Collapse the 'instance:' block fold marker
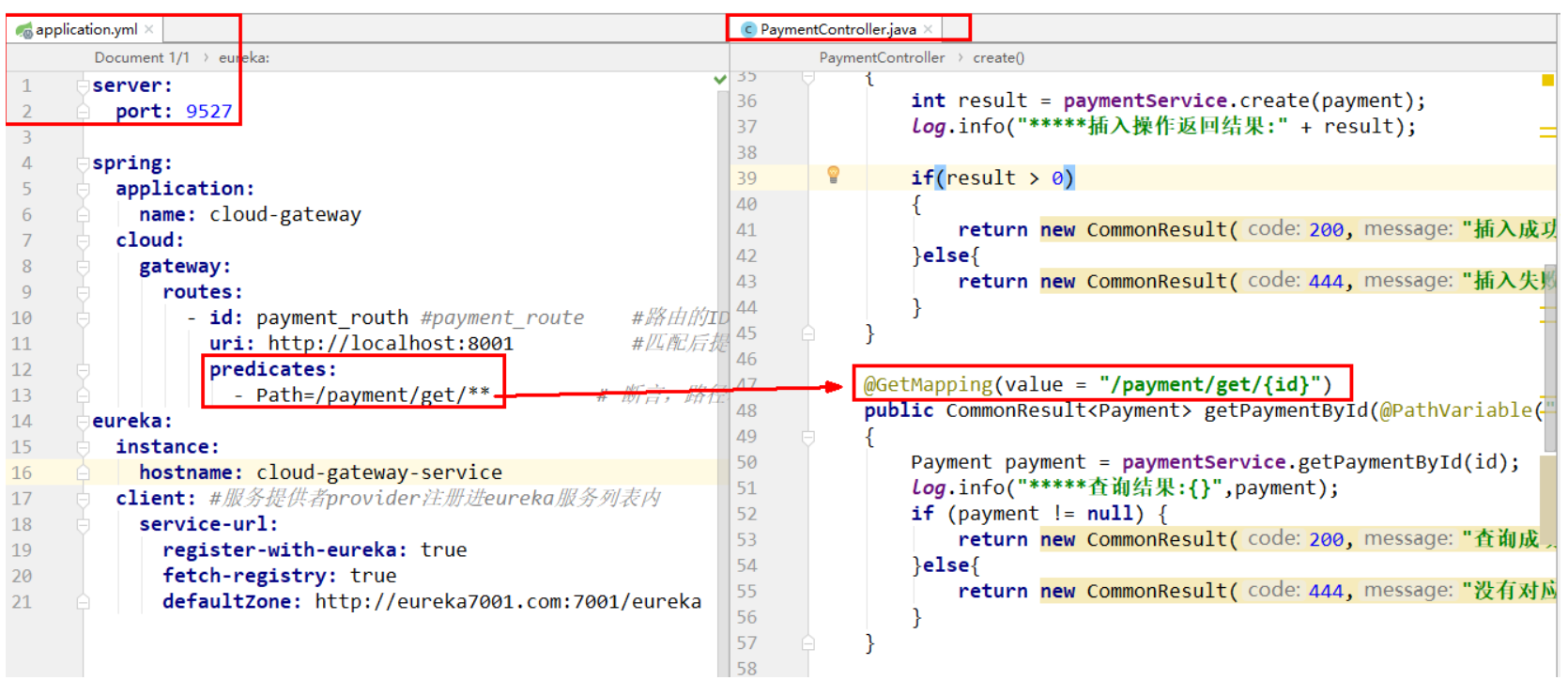1568x696 pixels. click(x=83, y=447)
